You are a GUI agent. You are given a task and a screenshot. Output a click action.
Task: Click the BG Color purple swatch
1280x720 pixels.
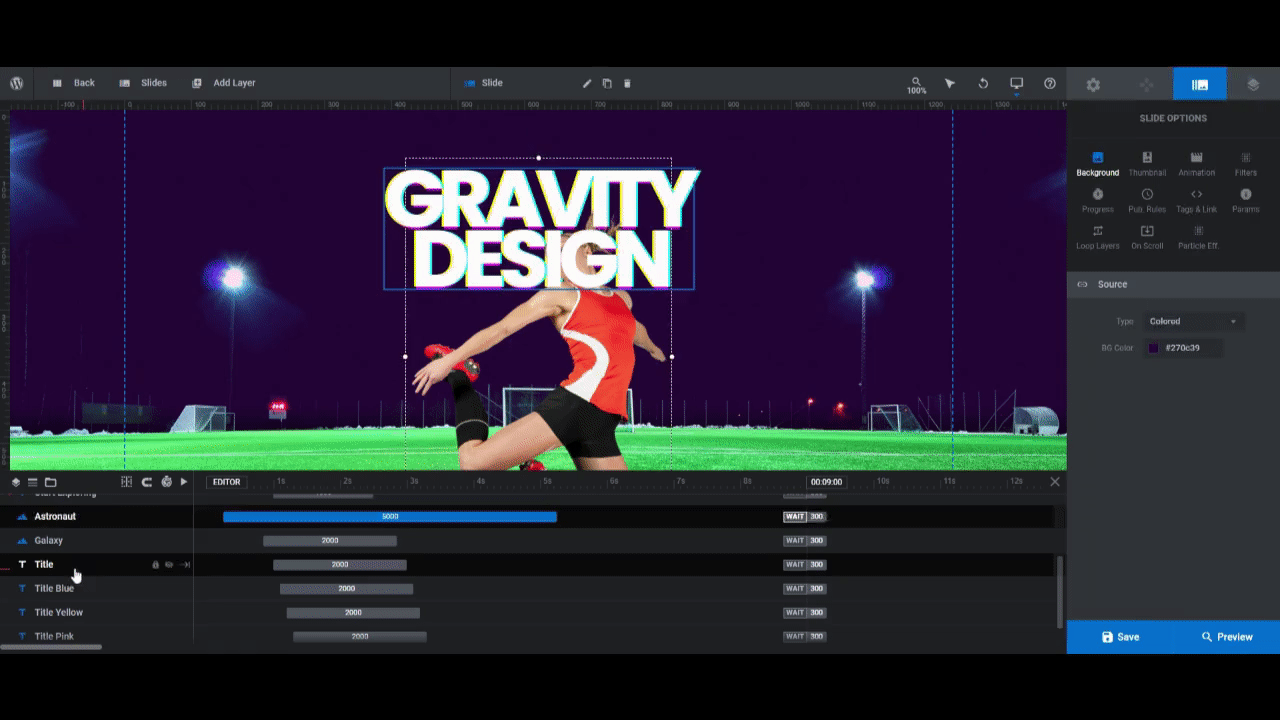(1153, 348)
